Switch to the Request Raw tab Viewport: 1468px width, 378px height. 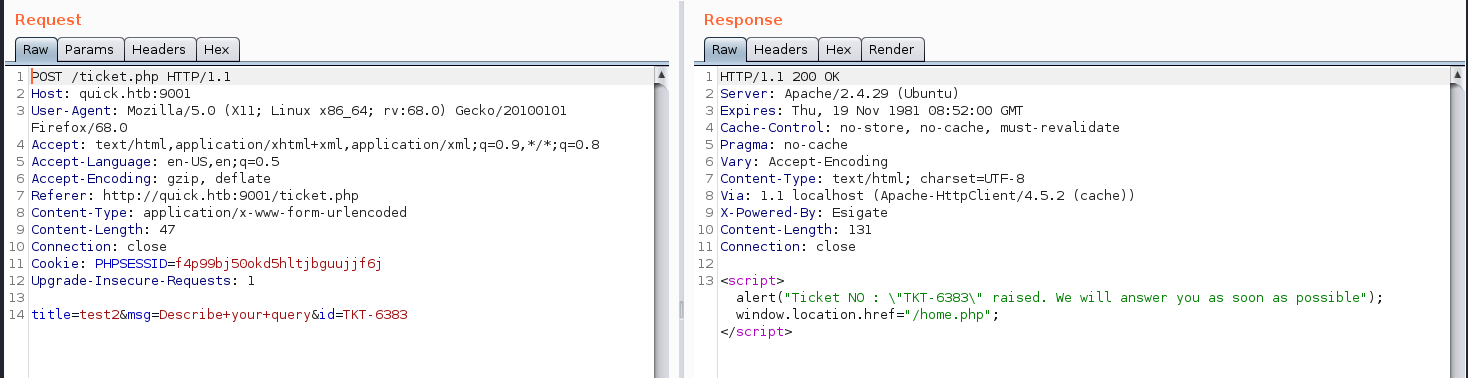coord(36,49)
